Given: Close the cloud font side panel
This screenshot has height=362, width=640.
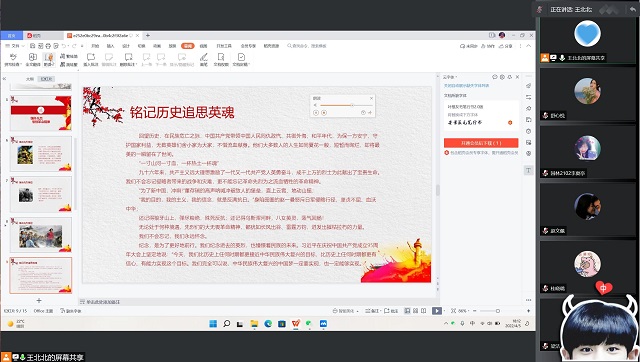Looking at the screenshot, I should pyautogui.click(x=518, y=77).
